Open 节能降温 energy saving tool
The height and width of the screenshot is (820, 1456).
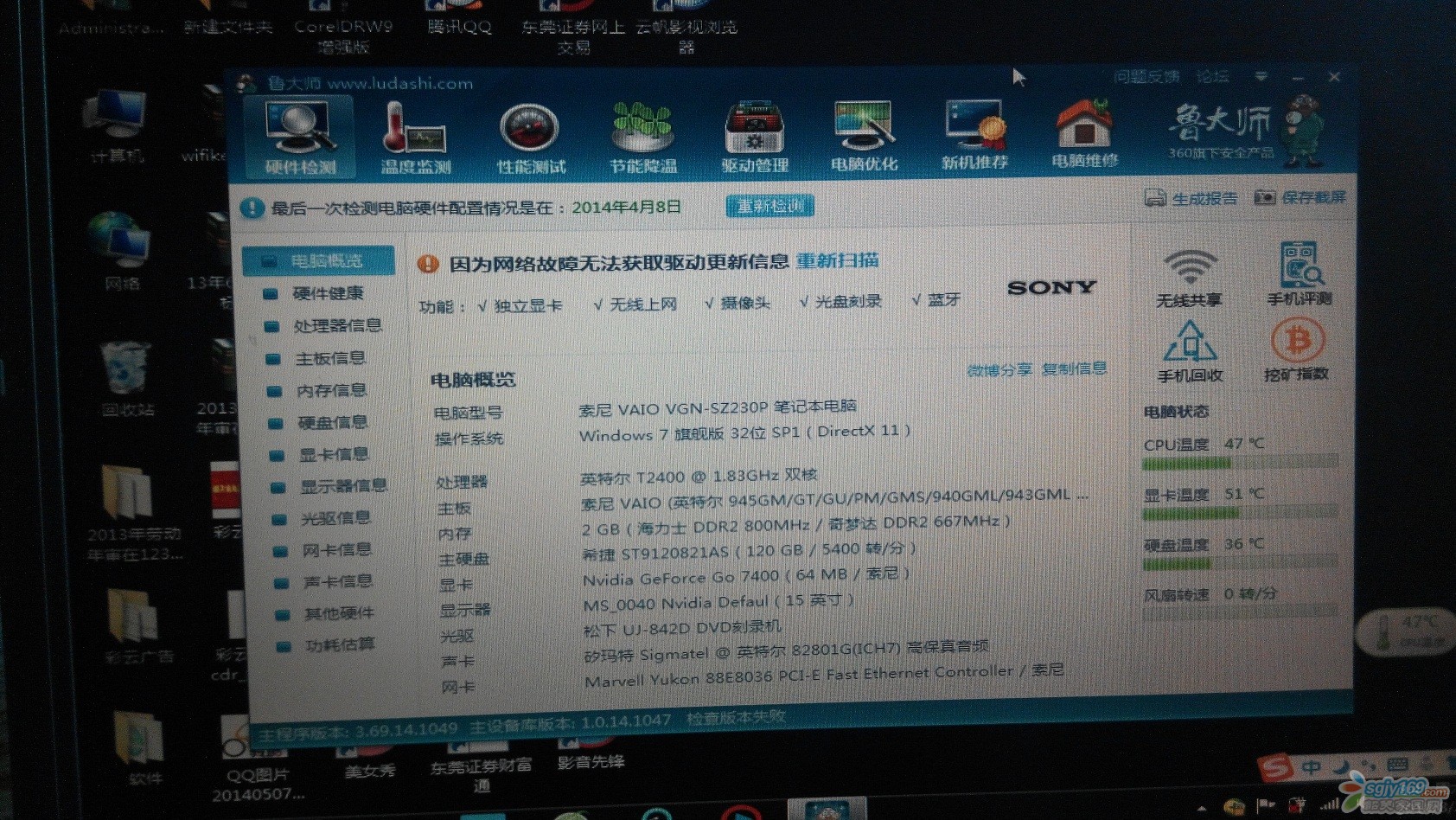[x=642, y=138]
